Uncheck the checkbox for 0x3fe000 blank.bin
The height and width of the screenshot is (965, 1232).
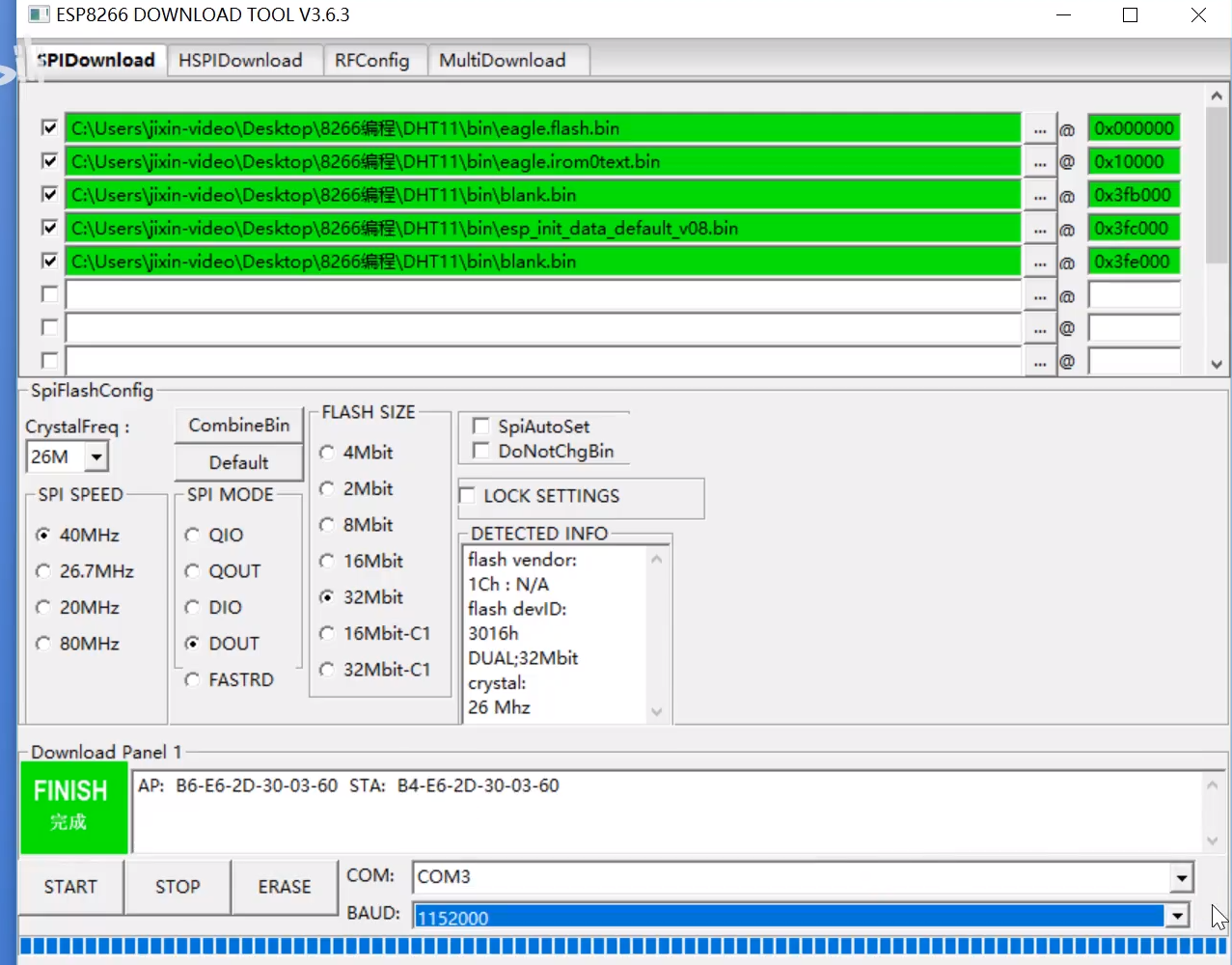[50, 261]
